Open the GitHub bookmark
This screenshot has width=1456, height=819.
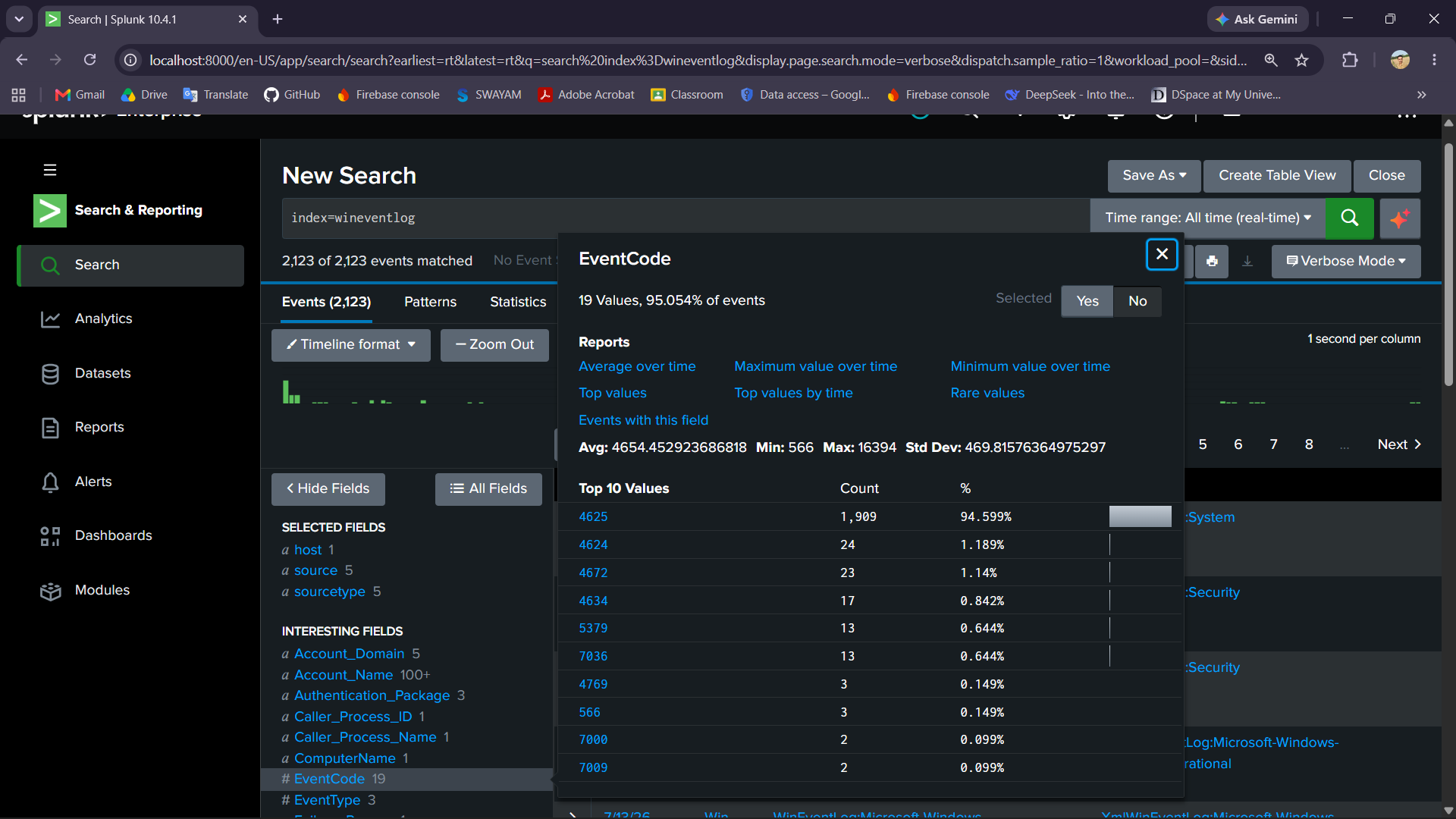(x=292, y=95)
